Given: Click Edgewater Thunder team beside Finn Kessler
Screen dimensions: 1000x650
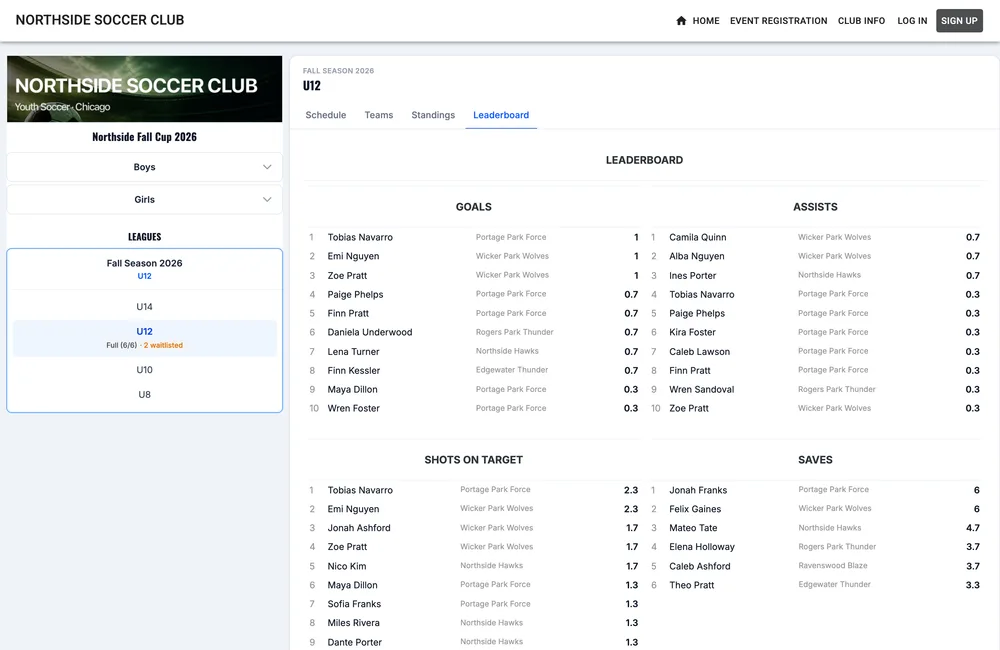Looking at the screenshot, I should point(512,370).
